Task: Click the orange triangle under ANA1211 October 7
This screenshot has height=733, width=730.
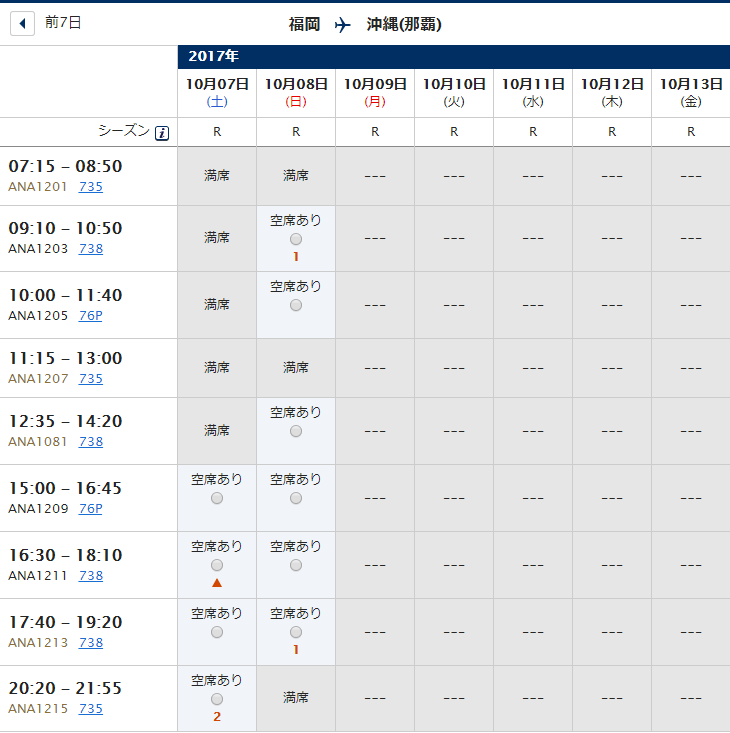Action: (x=217, y=583)
